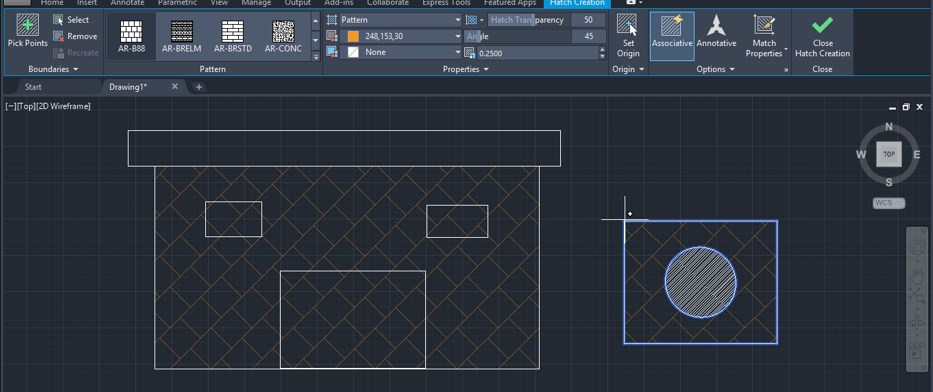Open the WCS coordinate system dropdown
The image size is (933, 392).
tap(889, 203)
